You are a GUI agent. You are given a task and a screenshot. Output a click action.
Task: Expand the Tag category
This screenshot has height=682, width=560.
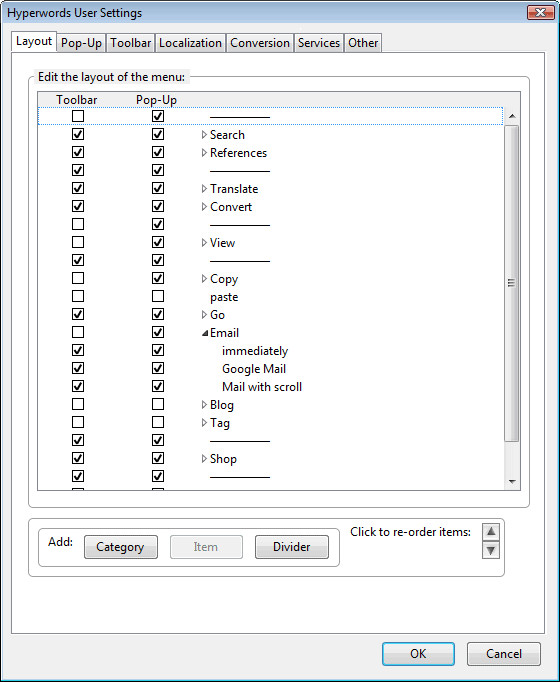point(204,423)
